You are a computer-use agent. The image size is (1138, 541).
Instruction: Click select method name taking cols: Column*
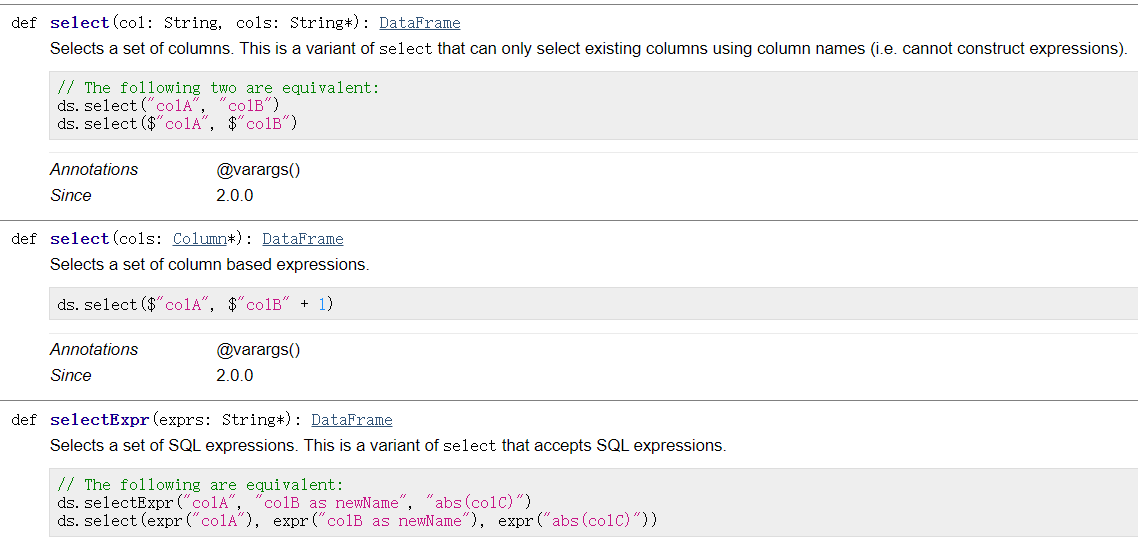[79, 239]
